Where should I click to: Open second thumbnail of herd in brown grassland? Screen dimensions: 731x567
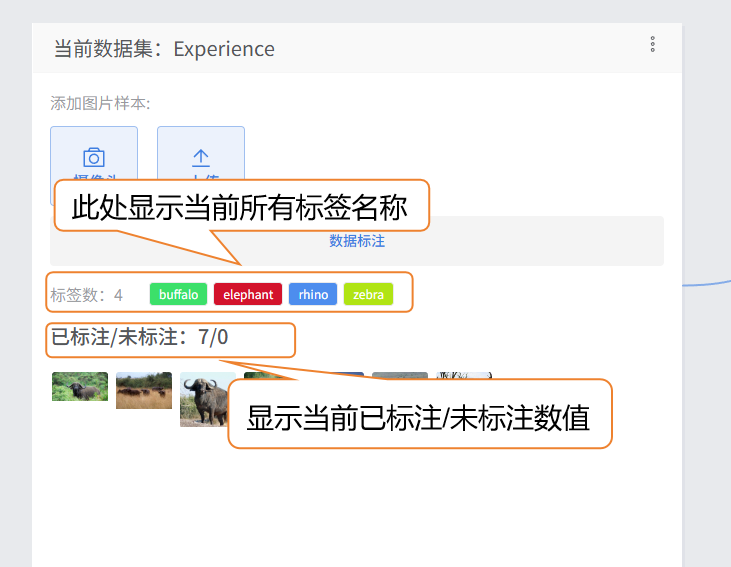(144, 390)
